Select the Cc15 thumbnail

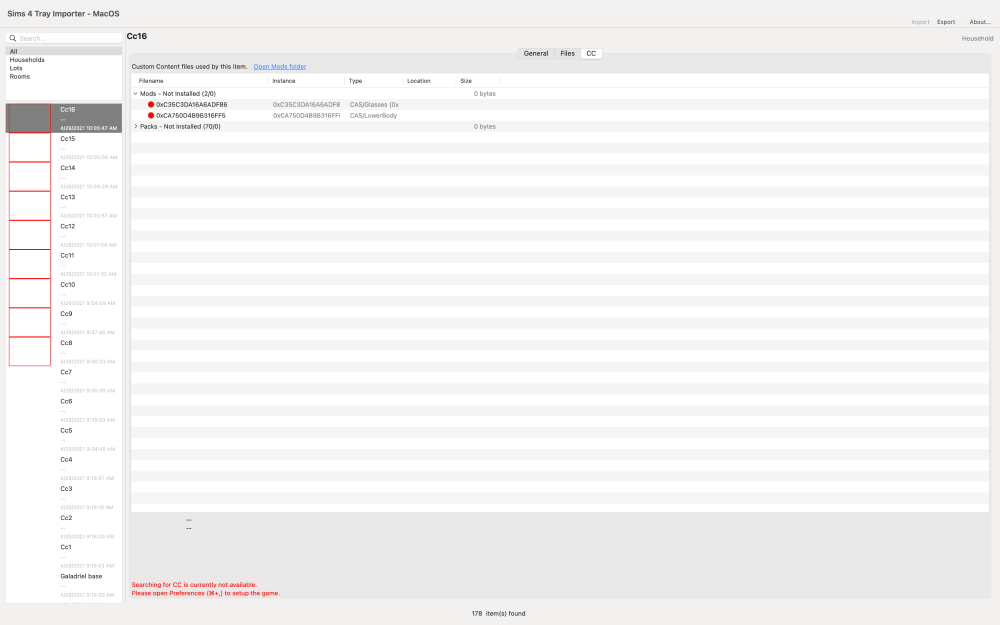click(x=30, y=147)
